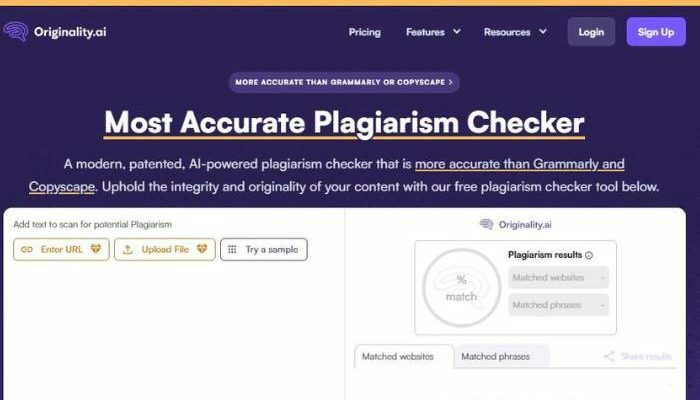Screen dimensions: 700x400
Task: Click the blank text area for plagiarism scanning
Action: (x=175, y=330)
